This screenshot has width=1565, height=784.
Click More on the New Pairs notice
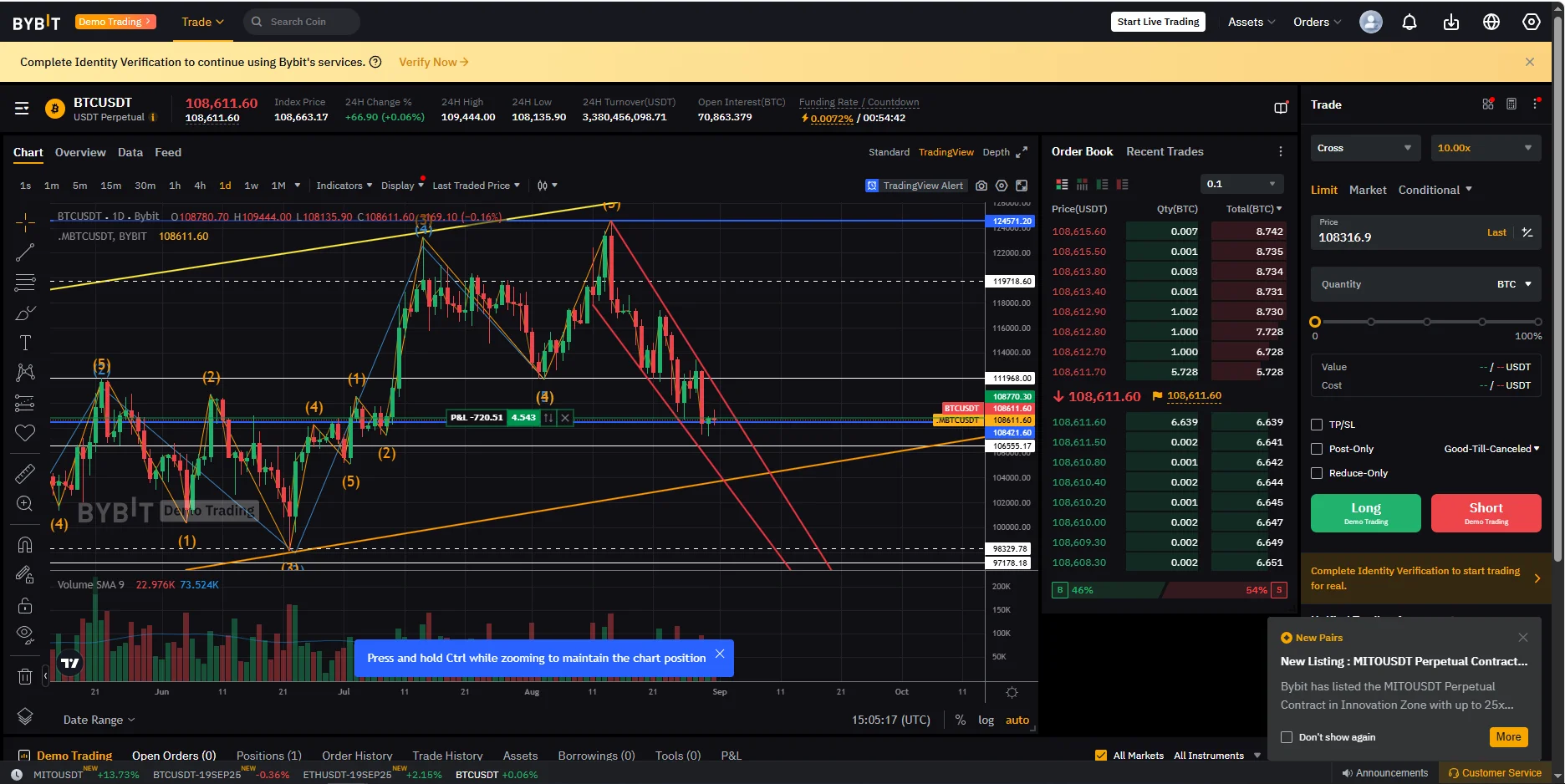(1509, 737)
